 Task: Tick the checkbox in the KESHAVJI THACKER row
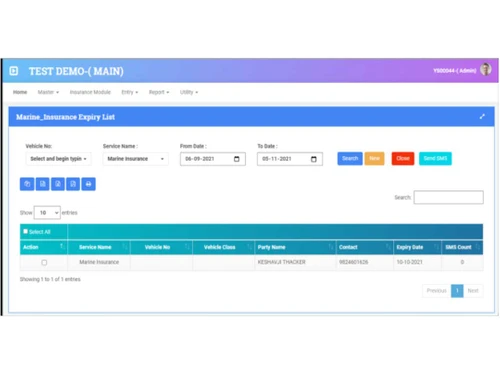pos(44,263)
